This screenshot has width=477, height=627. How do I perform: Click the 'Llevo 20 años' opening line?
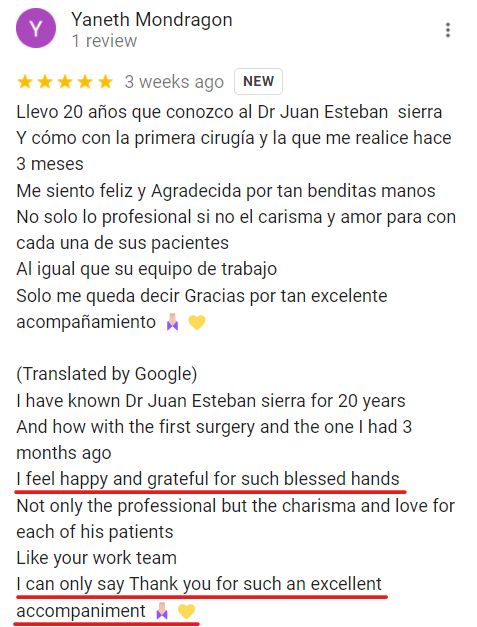point(229,112)
